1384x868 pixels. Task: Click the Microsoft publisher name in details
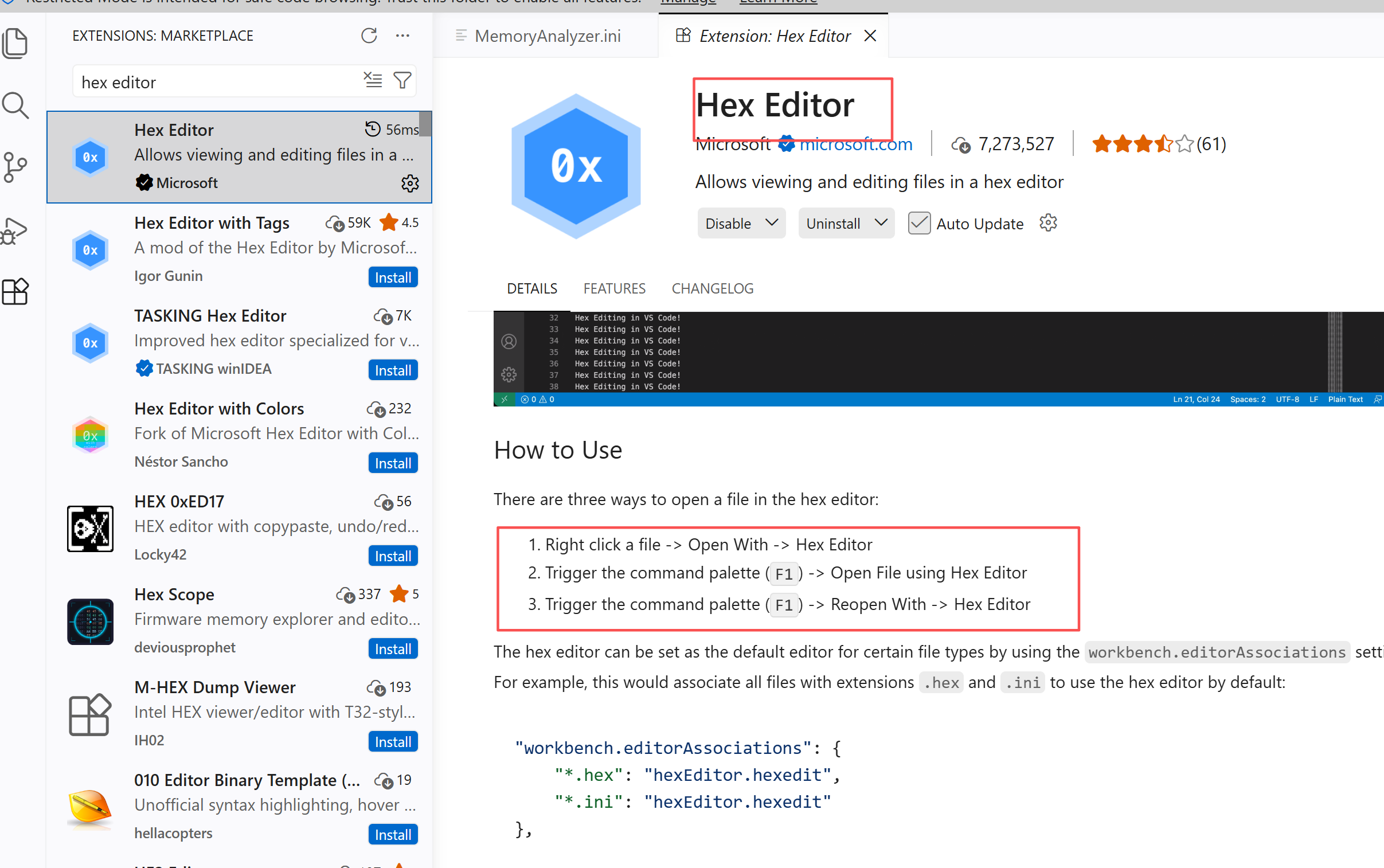733,144
